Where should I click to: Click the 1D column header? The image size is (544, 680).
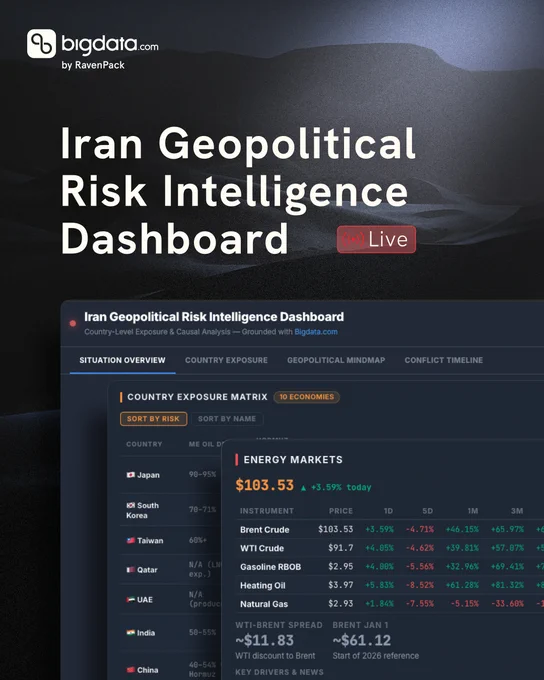point(388,511)
